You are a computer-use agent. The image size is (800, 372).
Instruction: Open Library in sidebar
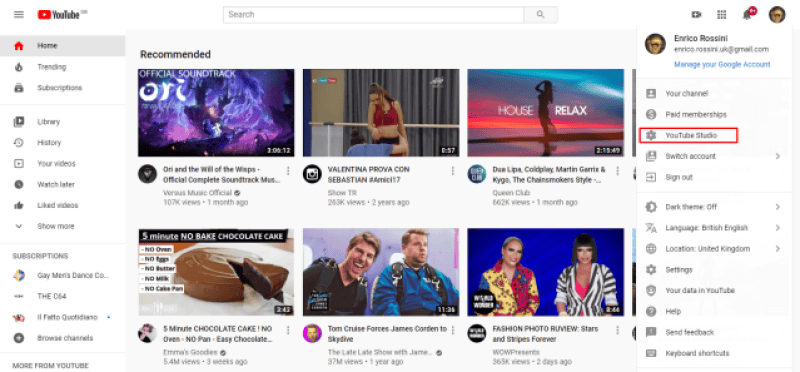click(63, 122)
